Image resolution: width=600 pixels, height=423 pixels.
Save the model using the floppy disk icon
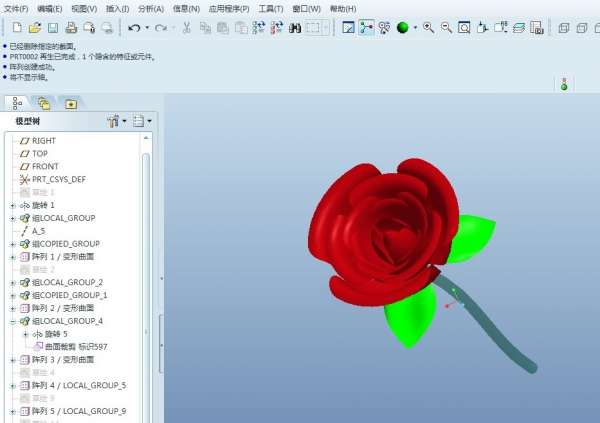point(52,28)
